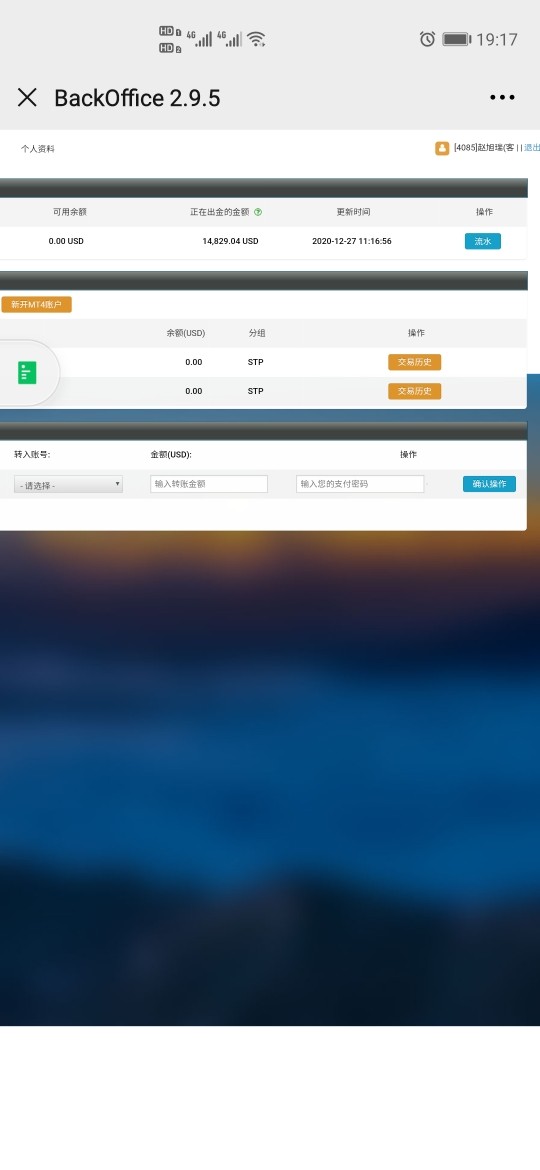540x1170 pixels.
Task: Click the blue 流水 button
Action: click(483, 241)
